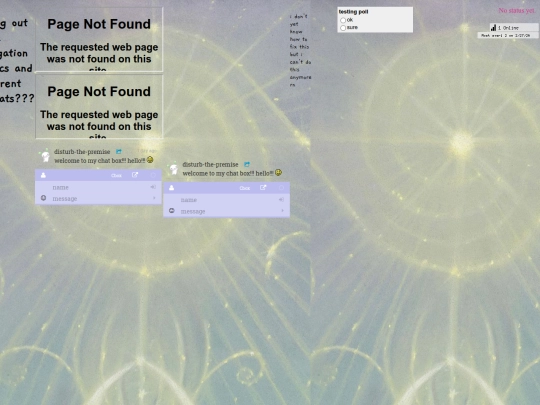Click the login arrow icon in right chat box
The width and height of the screenshot is (540, 405).
coord(281,200)
